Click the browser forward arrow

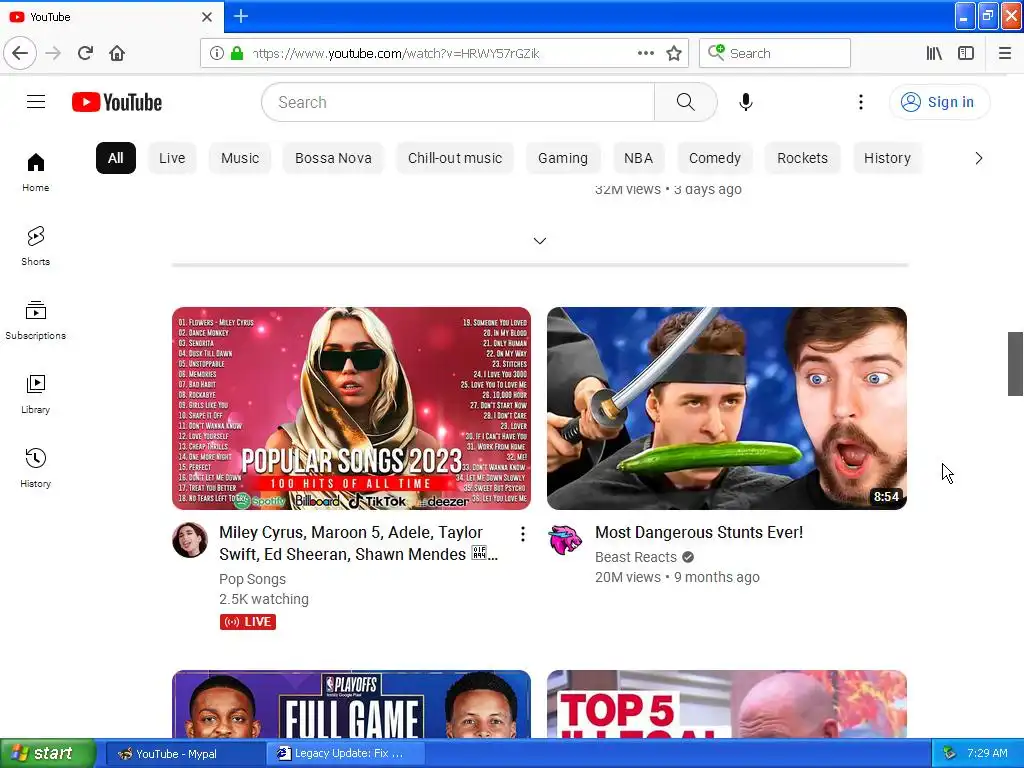coord(53,53)
